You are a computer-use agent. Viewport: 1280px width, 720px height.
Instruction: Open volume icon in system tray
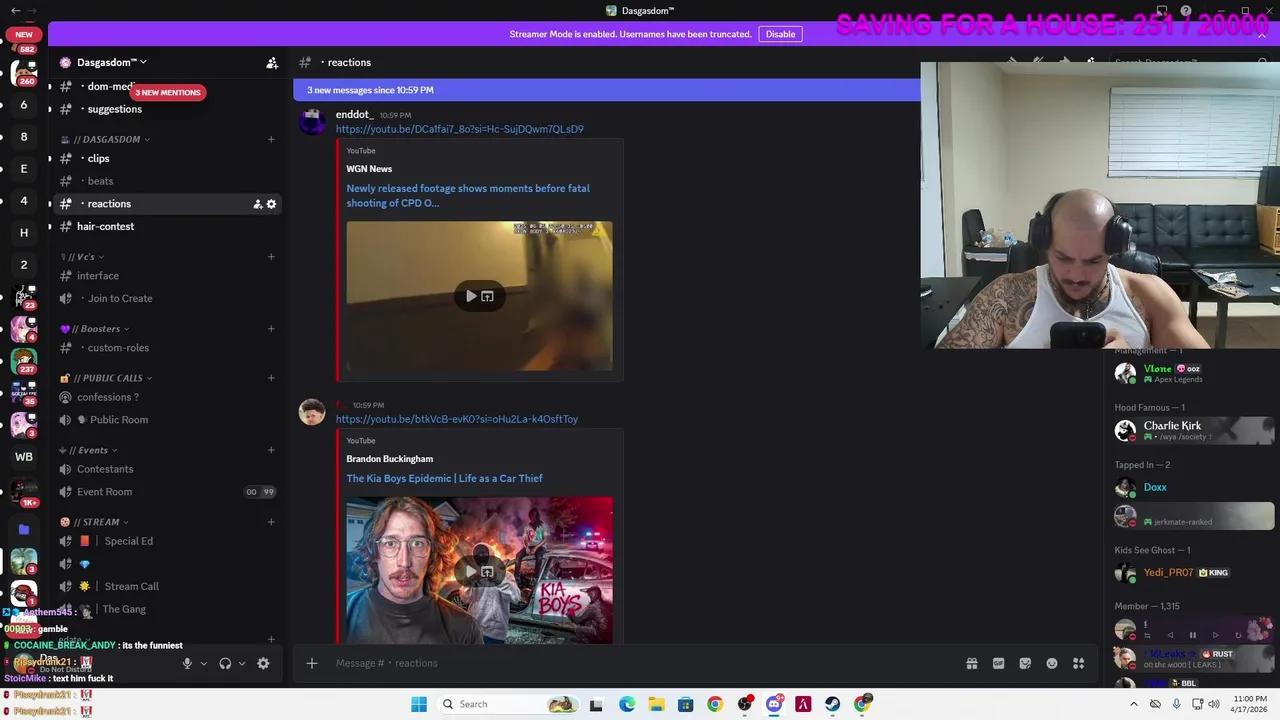(x=1214, y=704)
